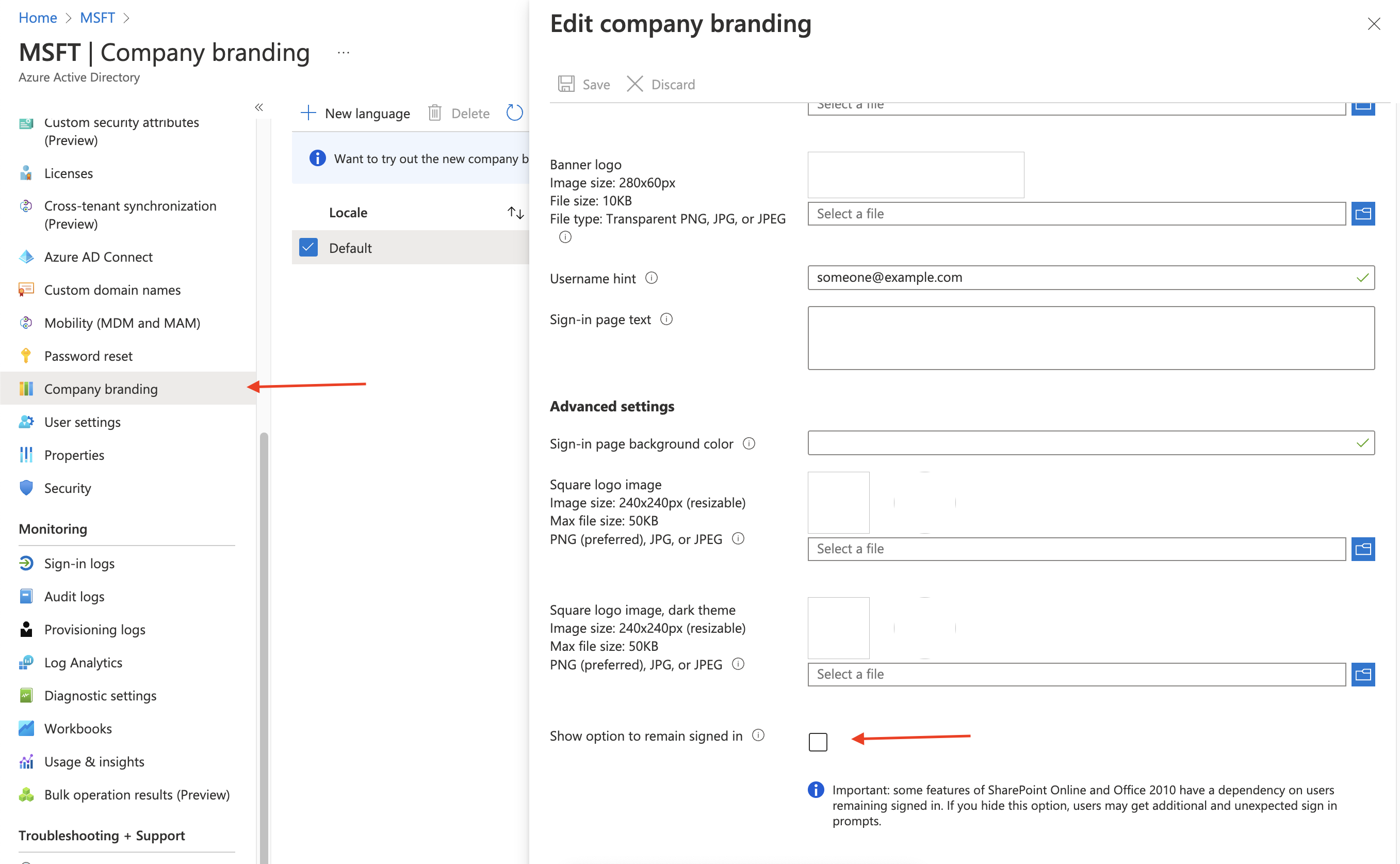
Task: Click the dark theme square logo browse icon
Action: coord(1362,674)
